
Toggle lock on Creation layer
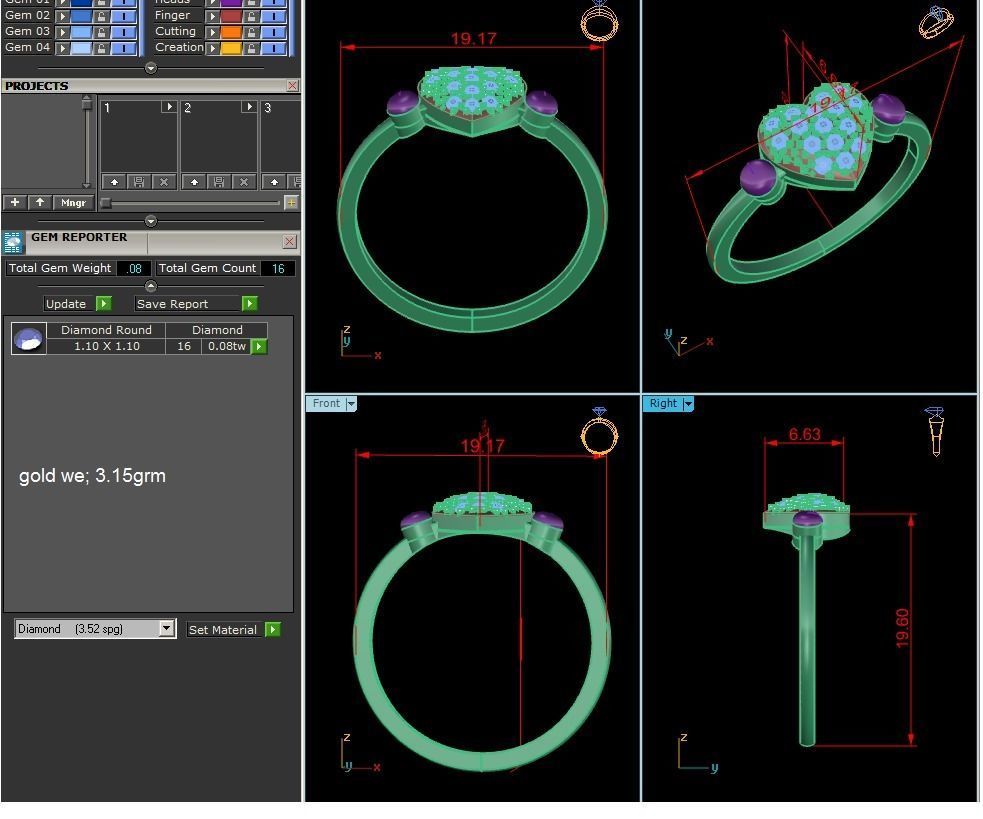(x=251, y=48)
